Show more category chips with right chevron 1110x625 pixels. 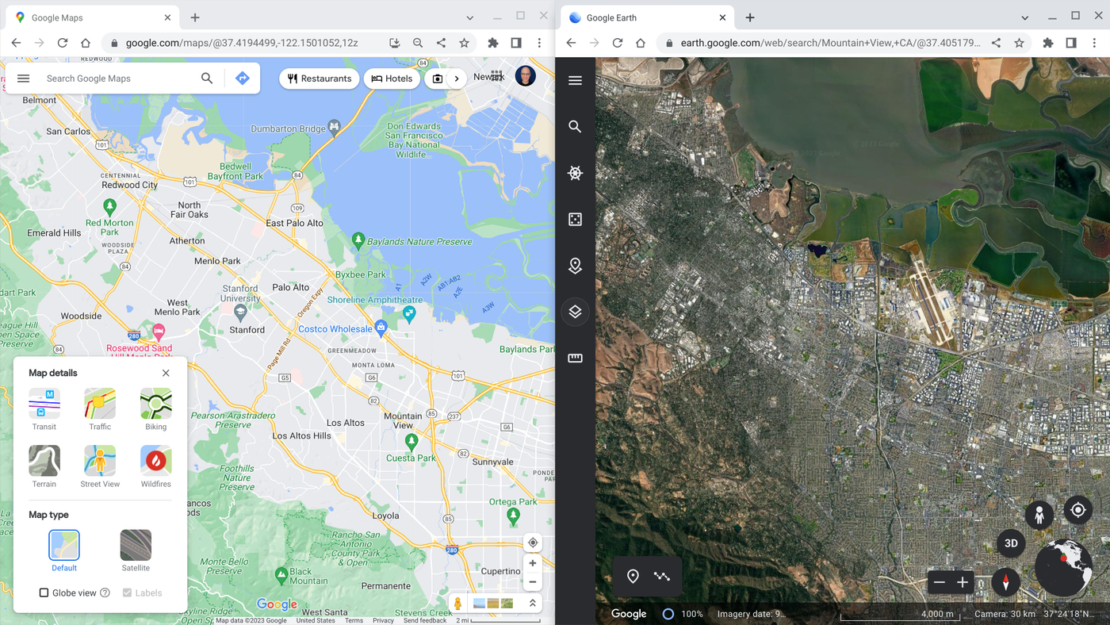click(457, 78)
